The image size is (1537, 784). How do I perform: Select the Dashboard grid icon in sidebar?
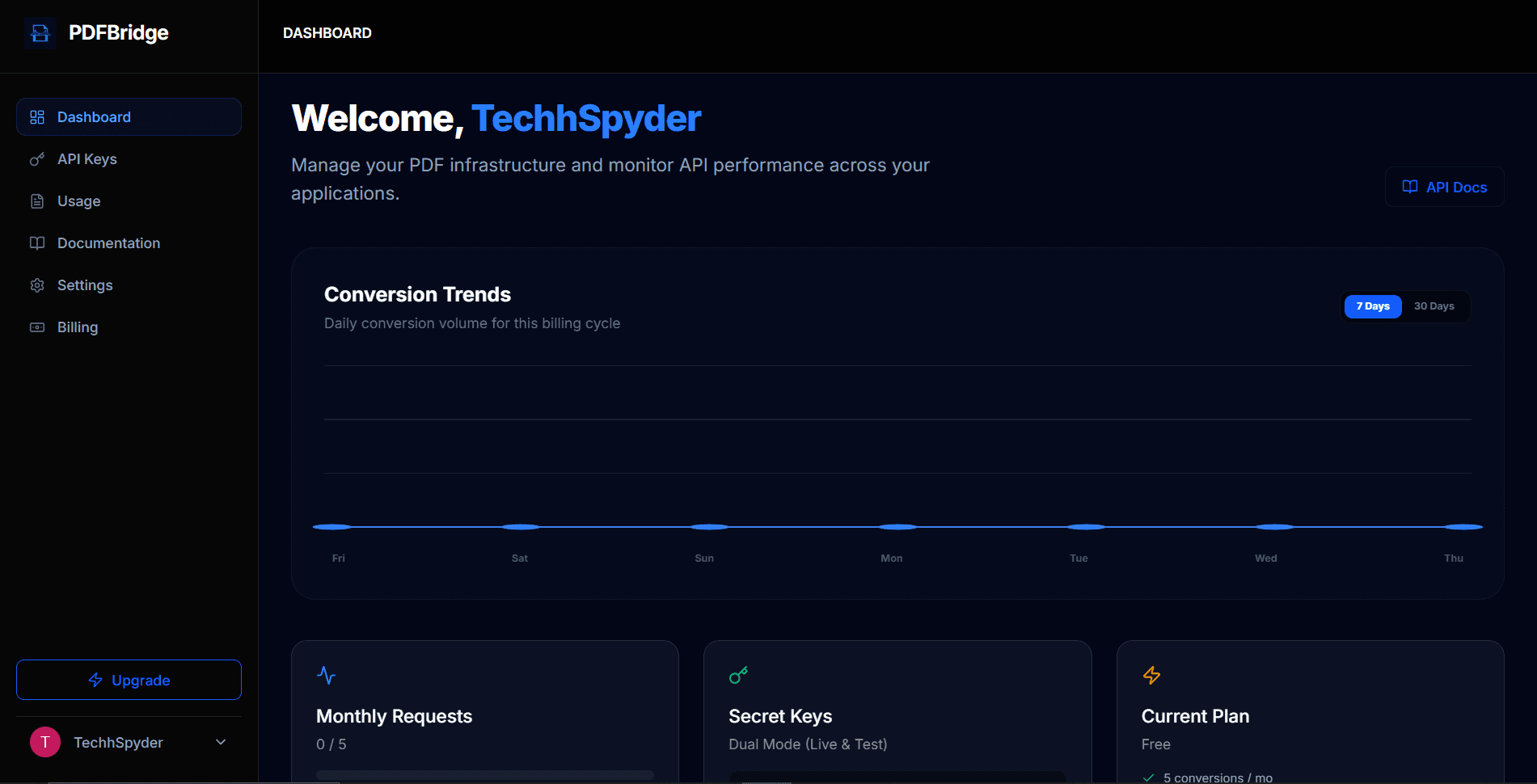click(x=37, y=116)
